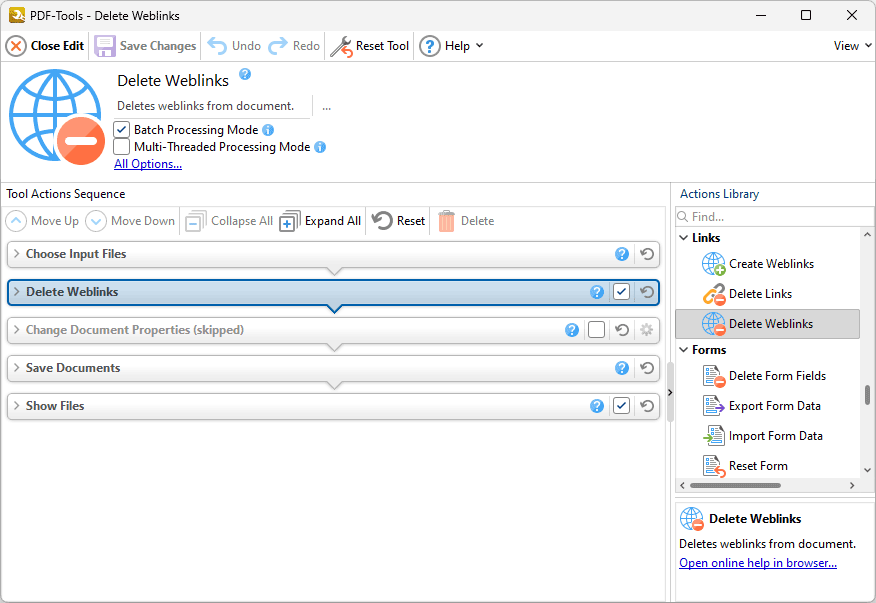The image size is (876, 603).
Task: Click the Actions Library horizontal scrollbar
Action: pyautogui.click(x=735, y=486)
